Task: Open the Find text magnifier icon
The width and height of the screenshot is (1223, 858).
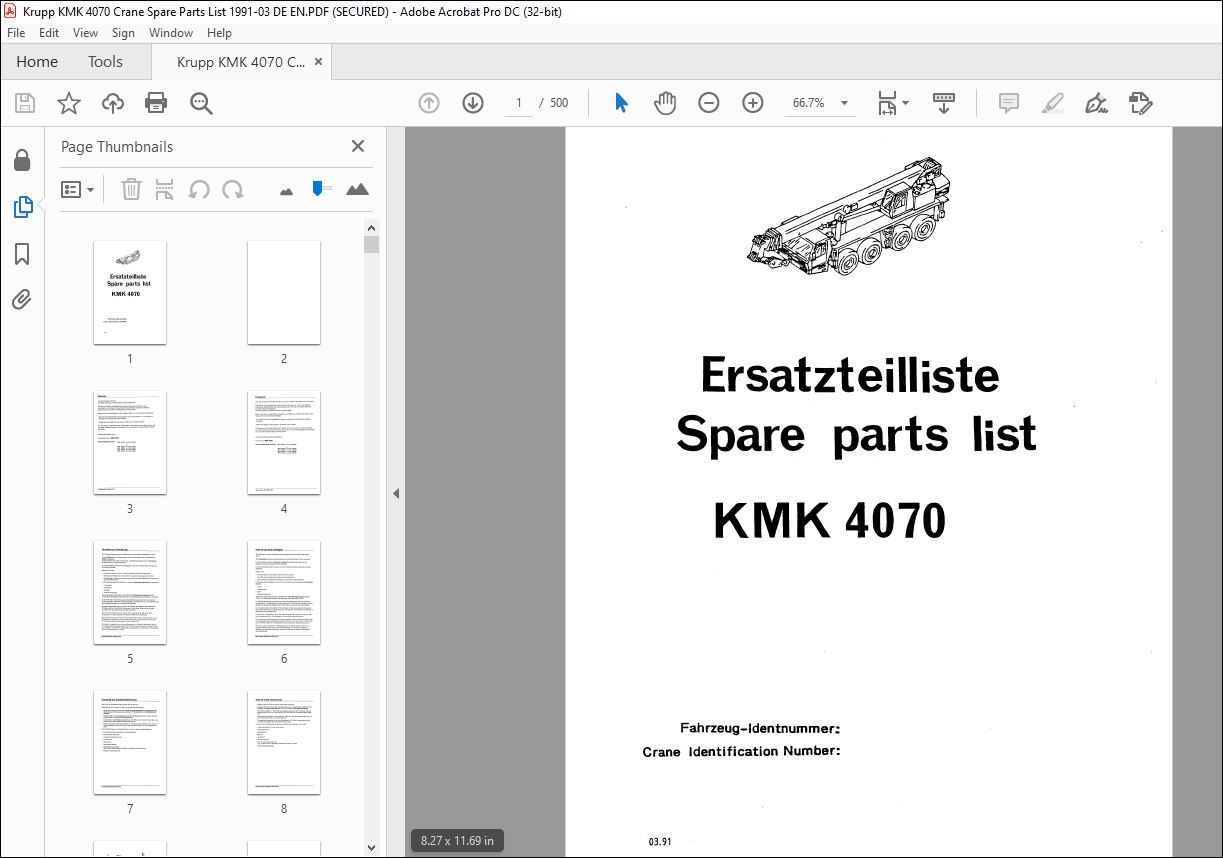Action: (201, 103)
